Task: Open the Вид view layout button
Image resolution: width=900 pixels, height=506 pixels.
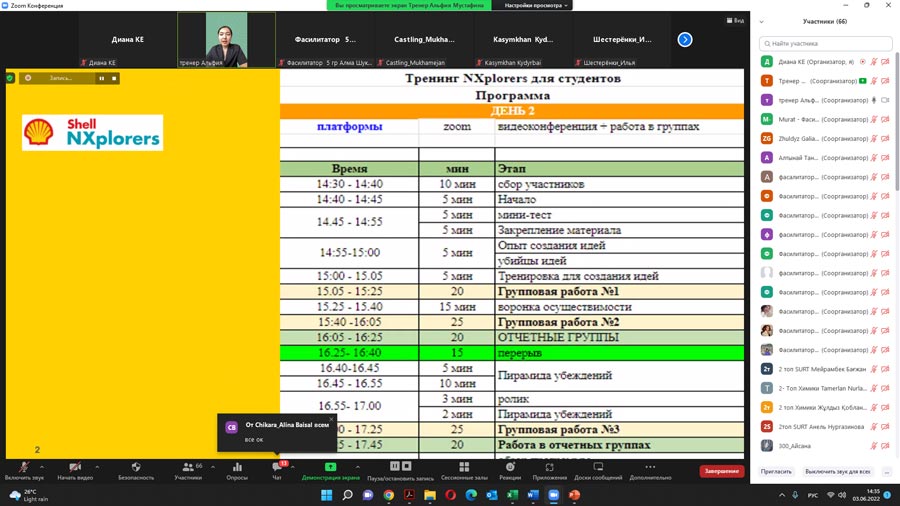Action: coord(735,21)
